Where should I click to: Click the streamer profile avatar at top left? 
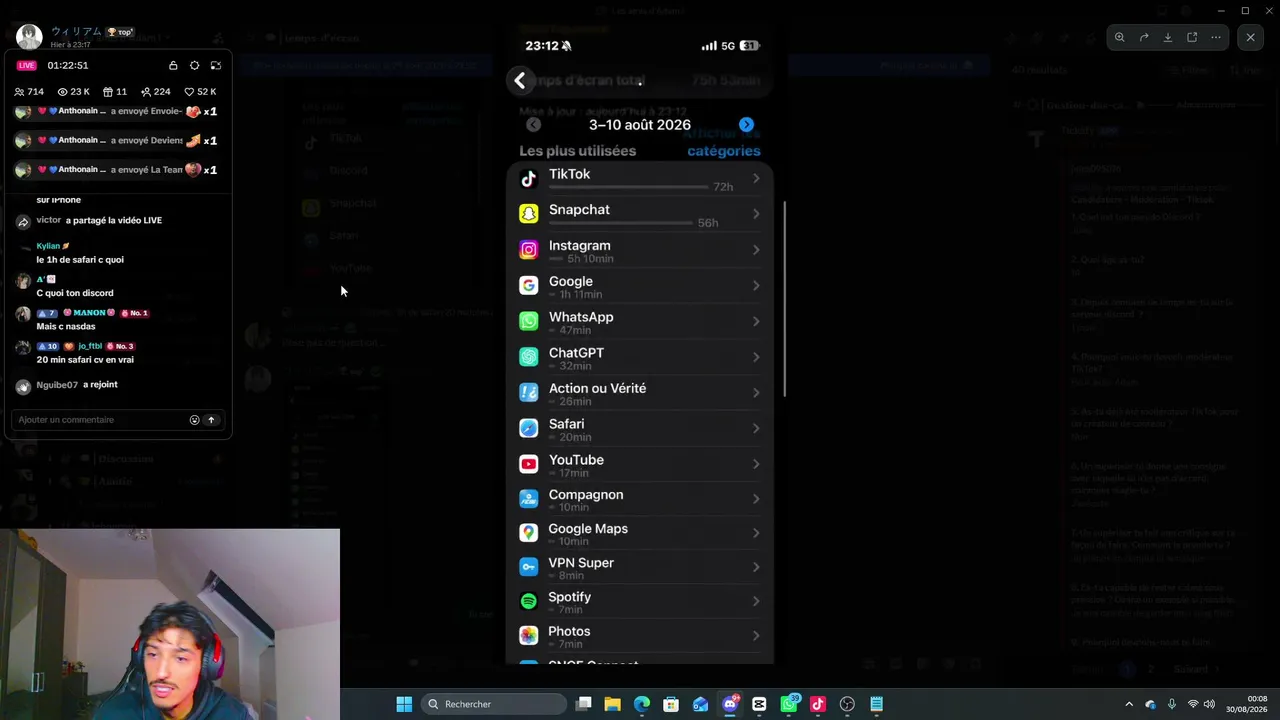click(x=29, y=37)
